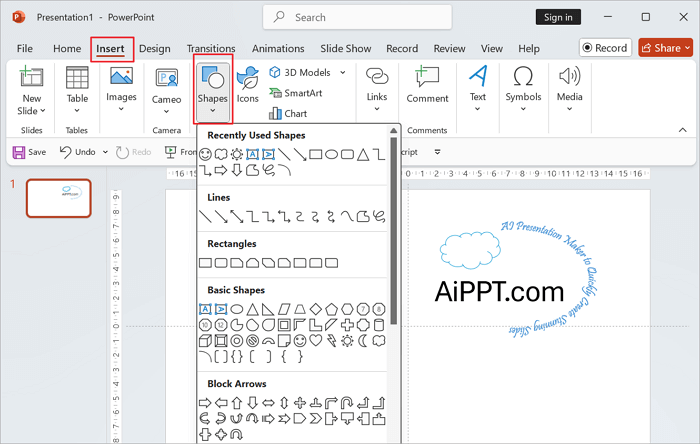Click the Share button

point(666,48)
